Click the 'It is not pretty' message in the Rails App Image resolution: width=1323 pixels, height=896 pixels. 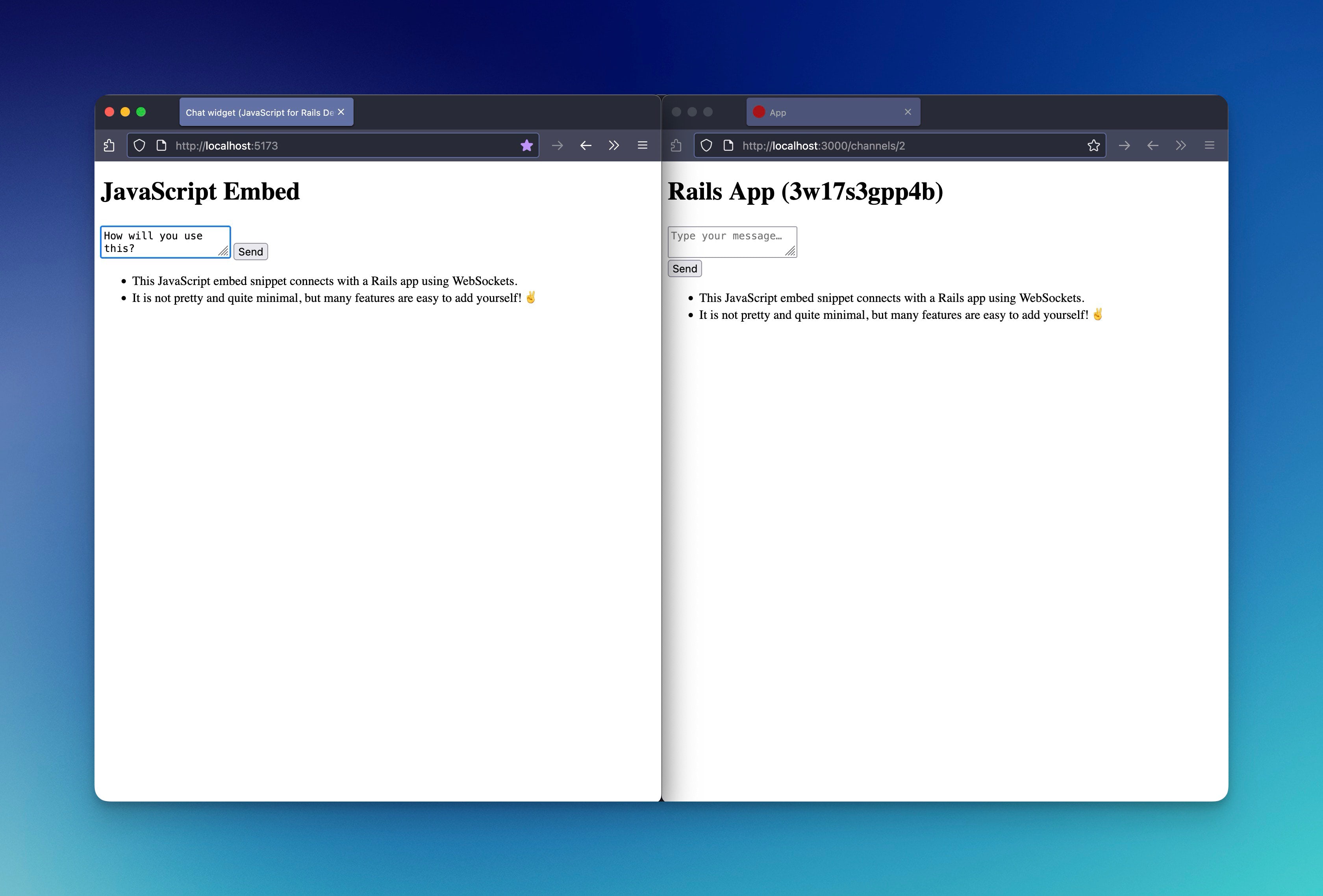(x=901, y=315)
